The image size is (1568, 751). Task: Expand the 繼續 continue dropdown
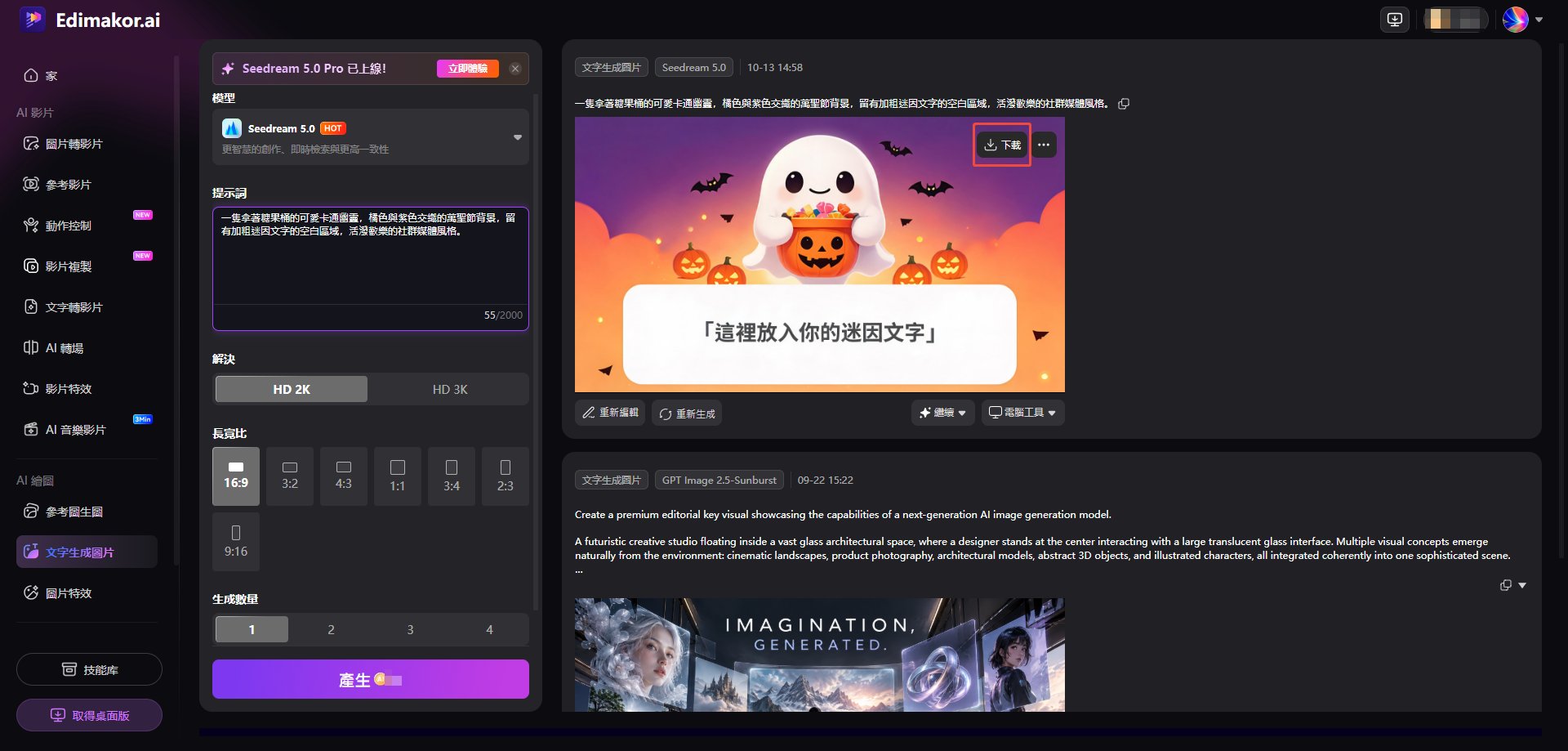(942, 413)
